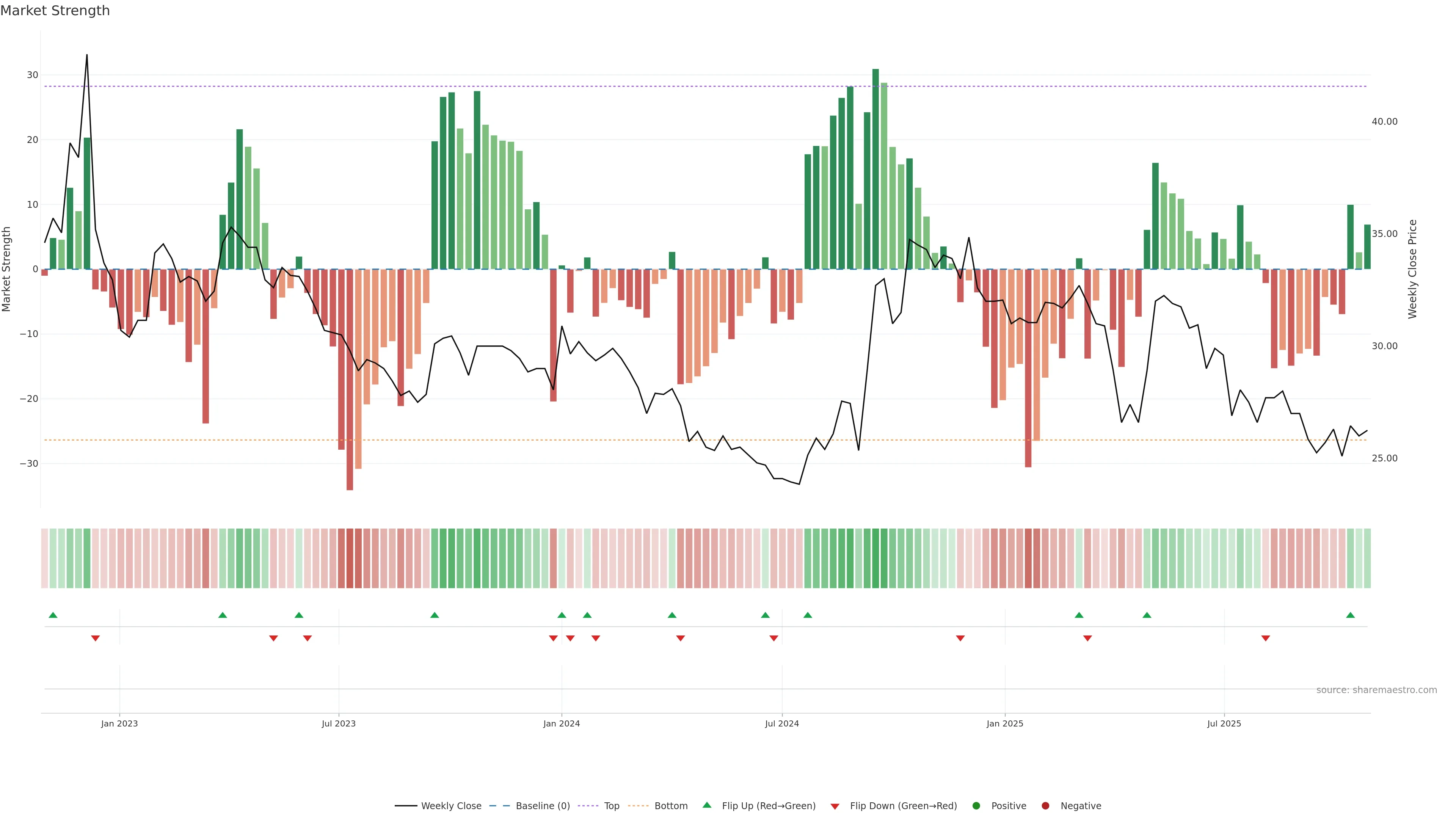Click the red Flip Down triangle legend icon
The image size is (1456, 819).
834,806
